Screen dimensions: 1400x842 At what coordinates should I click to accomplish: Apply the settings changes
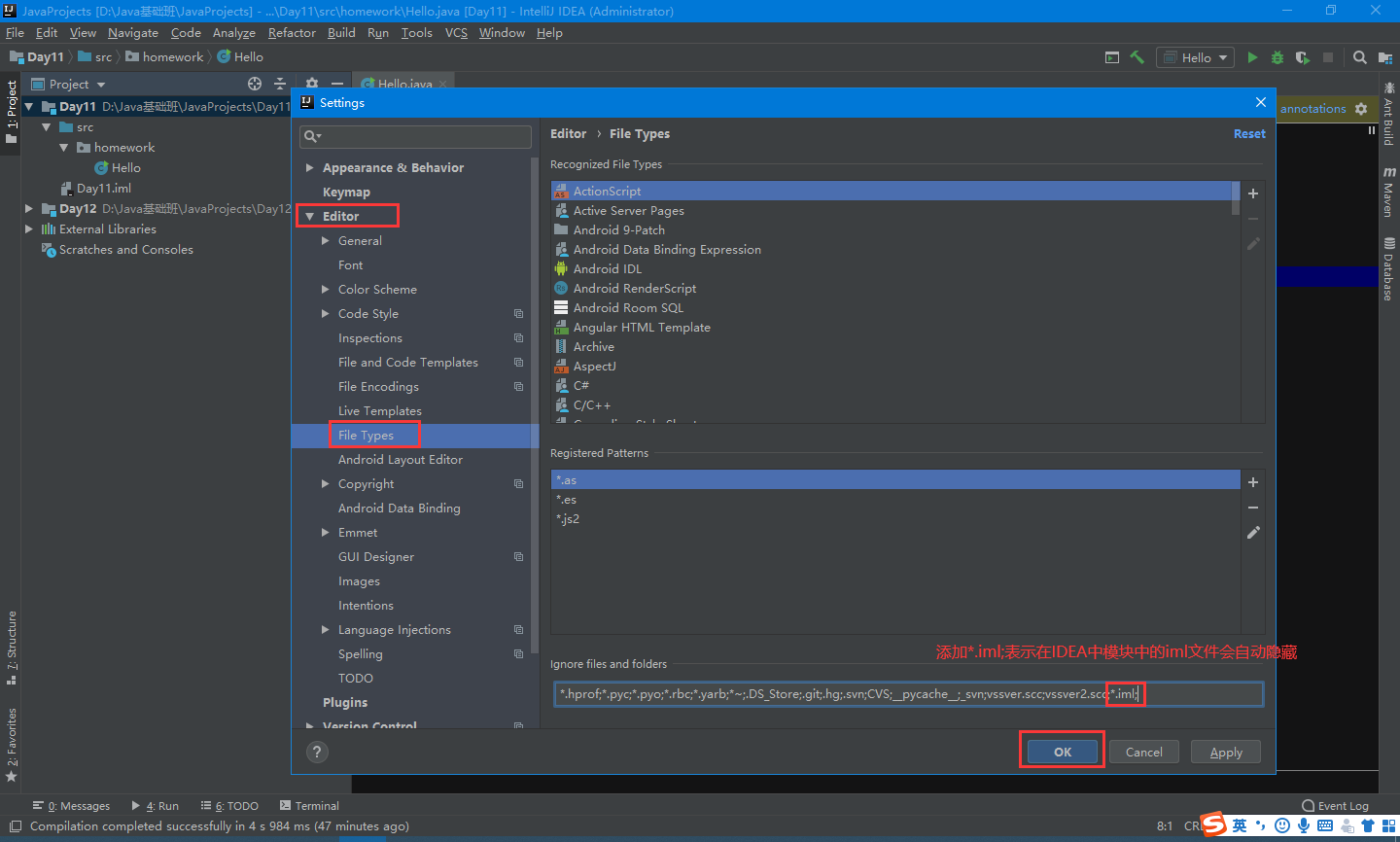point(1226,752)
